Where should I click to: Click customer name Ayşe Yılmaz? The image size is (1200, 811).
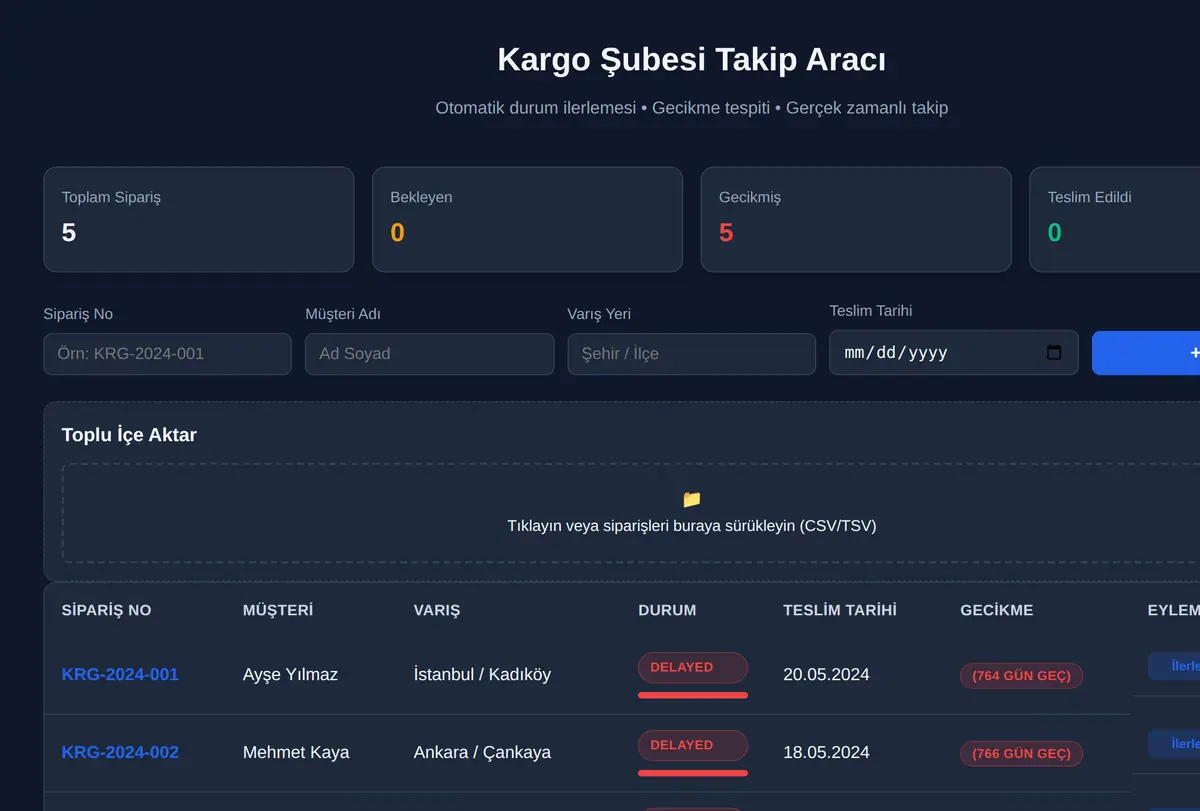pos(290,675)
